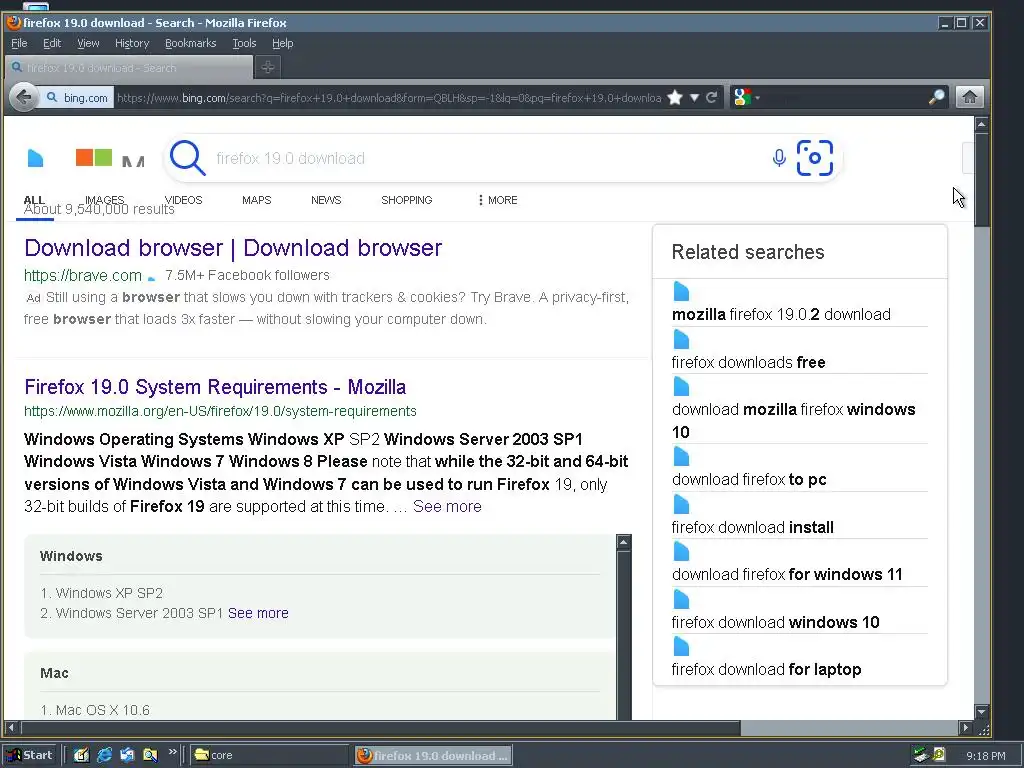Go back with the browser back arrow

[24, 98]
